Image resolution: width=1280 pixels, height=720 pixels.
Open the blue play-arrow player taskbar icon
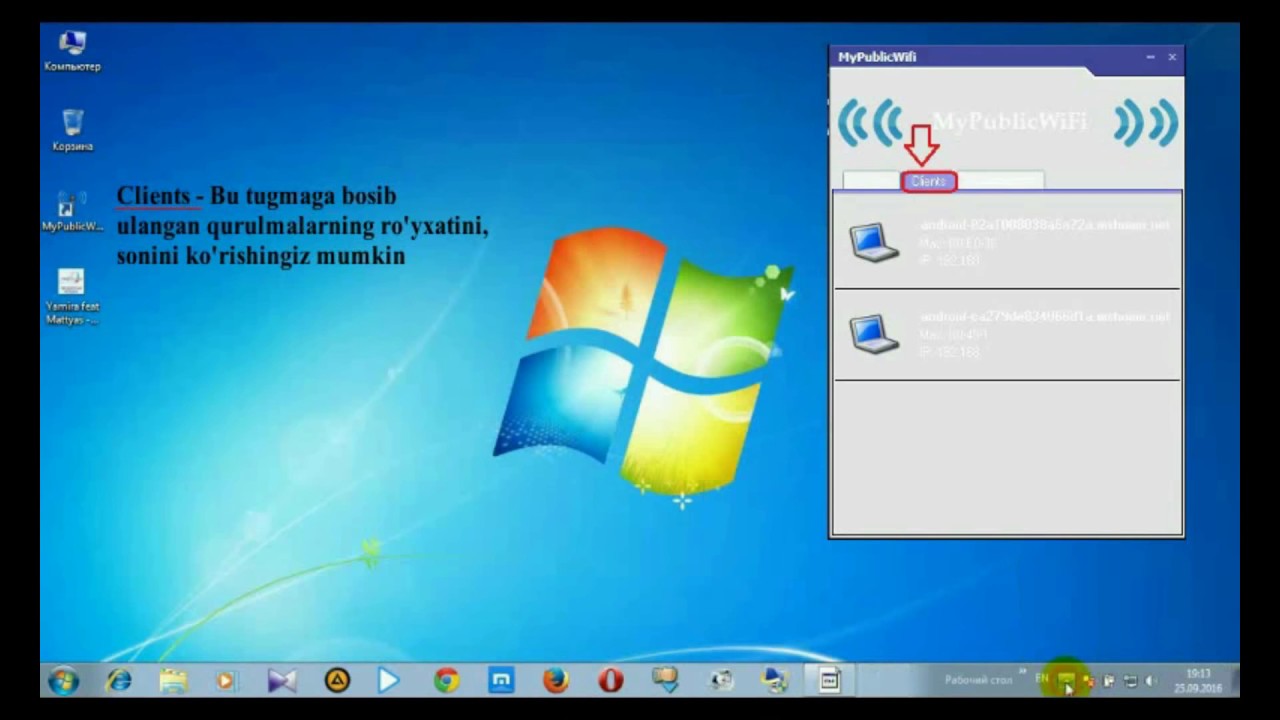389,681
